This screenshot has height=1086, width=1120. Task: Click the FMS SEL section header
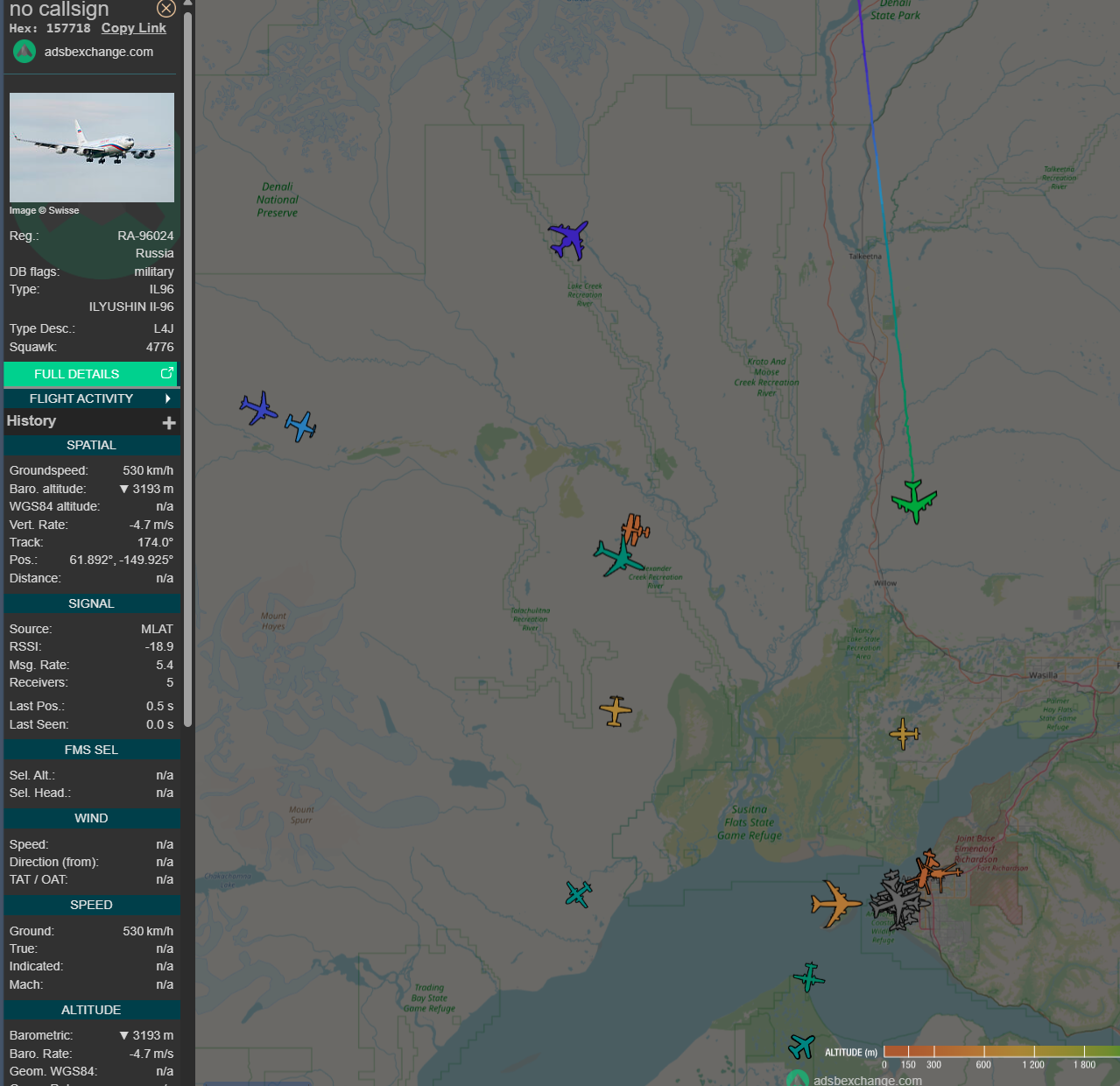tap(92, 750)
